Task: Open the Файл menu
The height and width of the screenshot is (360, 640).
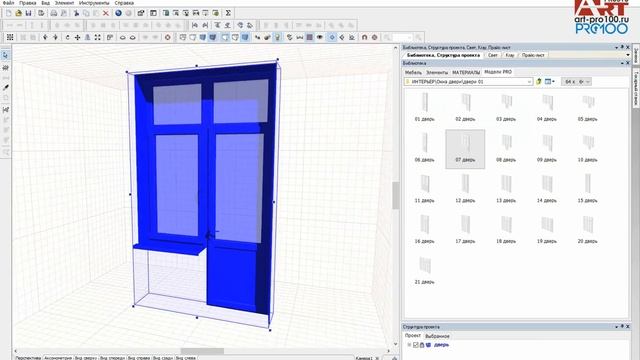Action: (8, 3)
